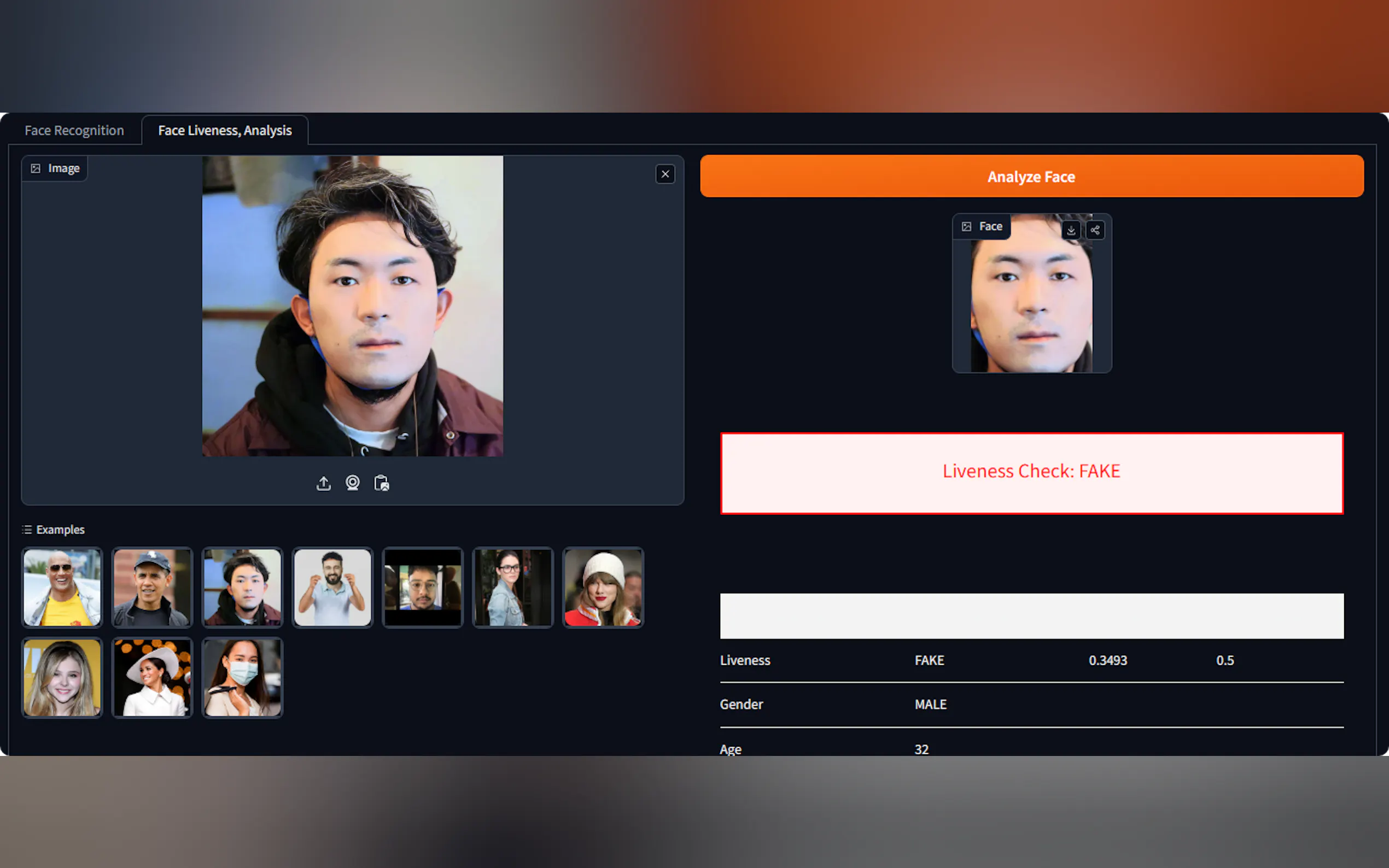The width and height of the screenshot is (1389, 868).
Task: Select the woman with glasses example
Action: click(512, 587)
